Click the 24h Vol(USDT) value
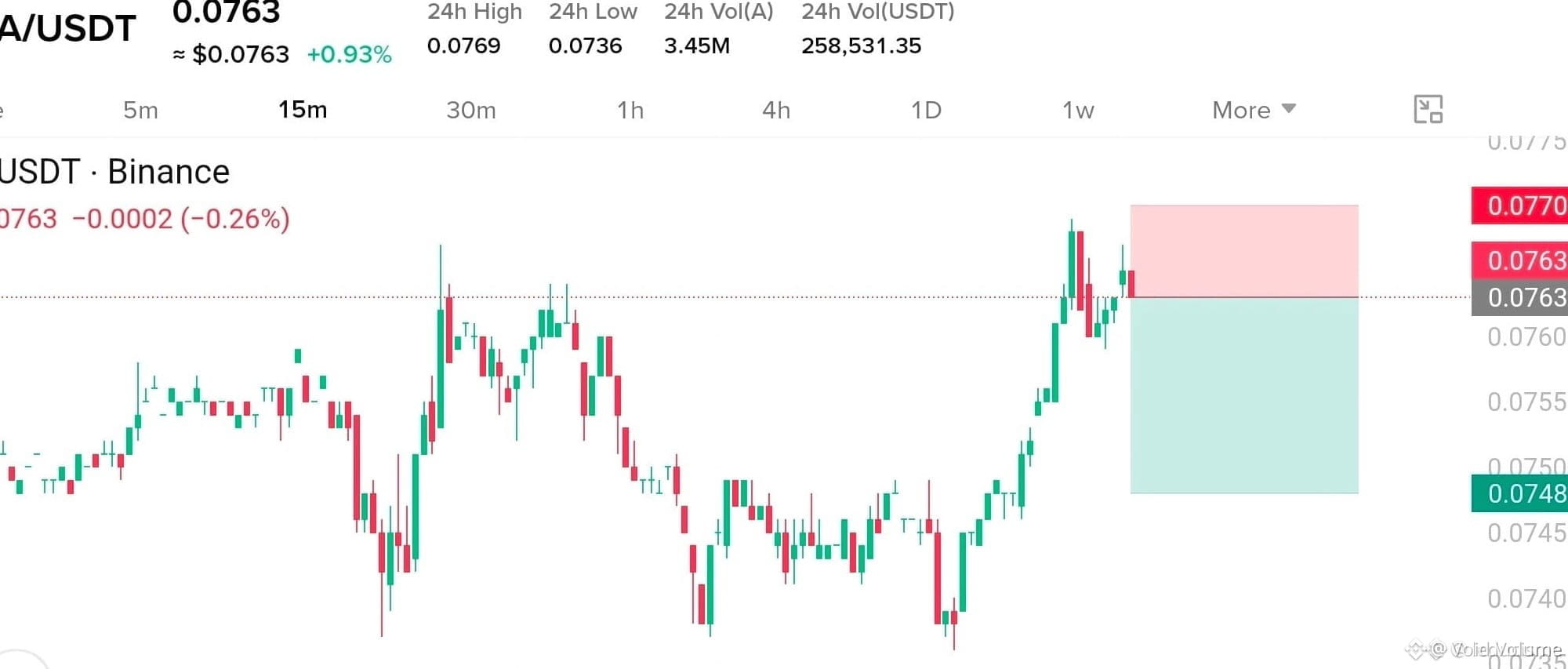1568x669 pixels. click(861, 45)
